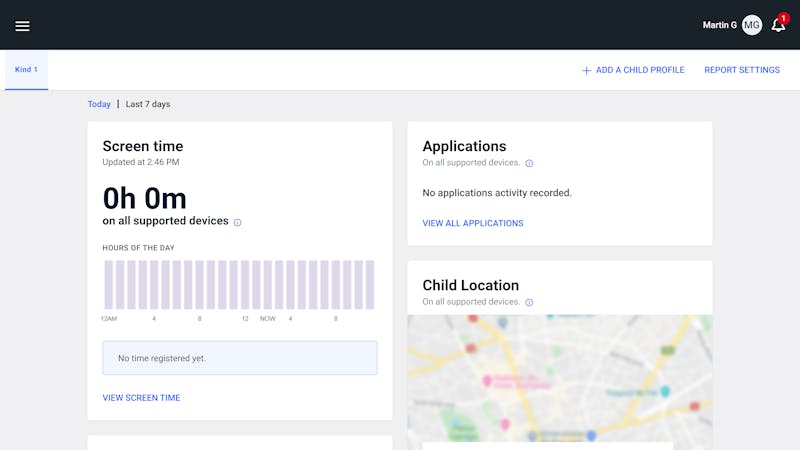This screenshot has height=450, width=800.
Task: Open View All Applications link
Action: [472, 223]
